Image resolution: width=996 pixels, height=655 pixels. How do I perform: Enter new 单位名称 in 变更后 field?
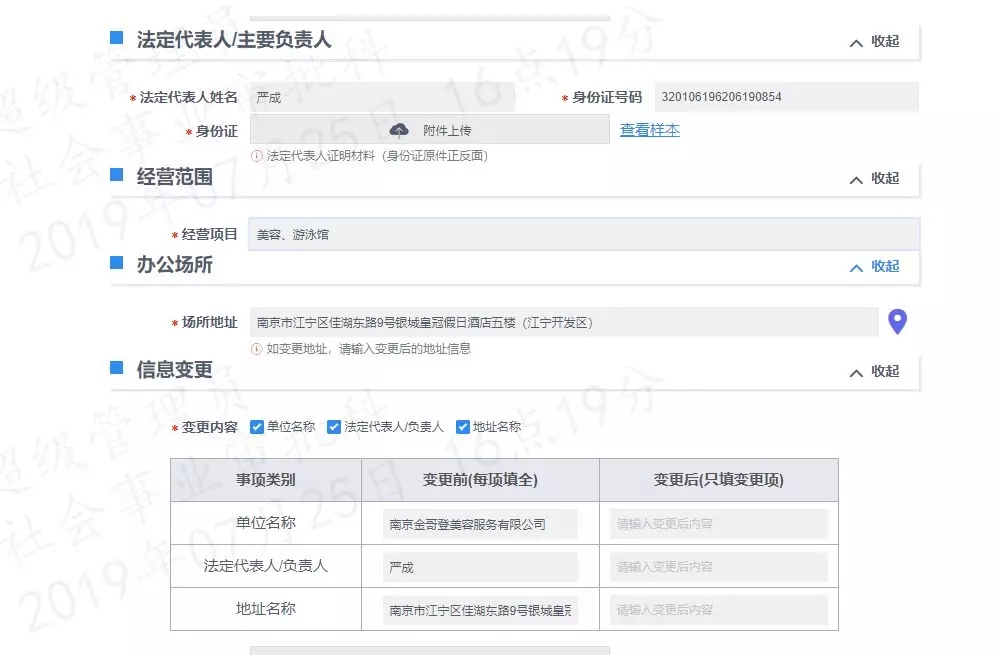[x=718, y=524]
